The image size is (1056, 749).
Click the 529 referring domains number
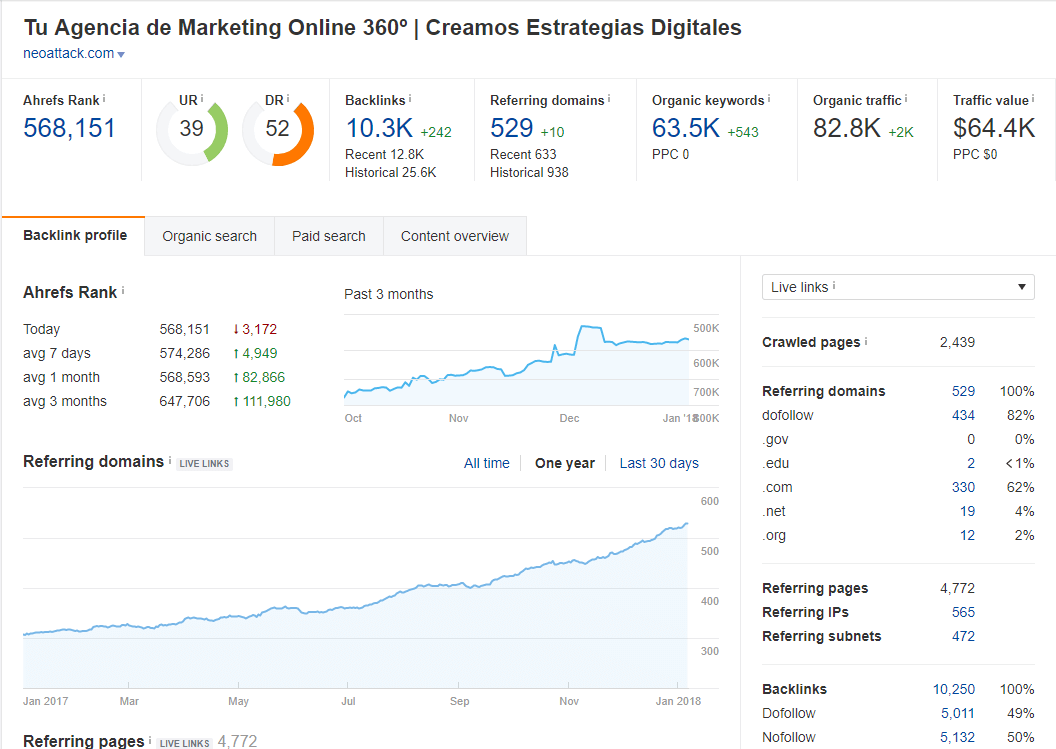(x=511, y=129)
